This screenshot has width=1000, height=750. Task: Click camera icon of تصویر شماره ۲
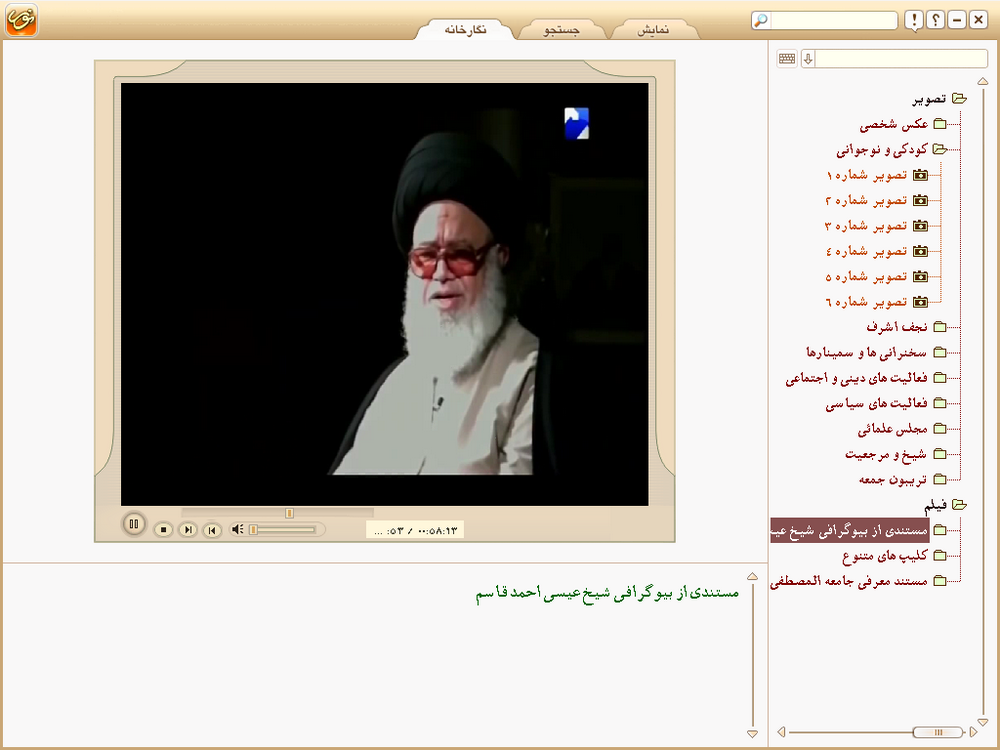click(920, 200)
